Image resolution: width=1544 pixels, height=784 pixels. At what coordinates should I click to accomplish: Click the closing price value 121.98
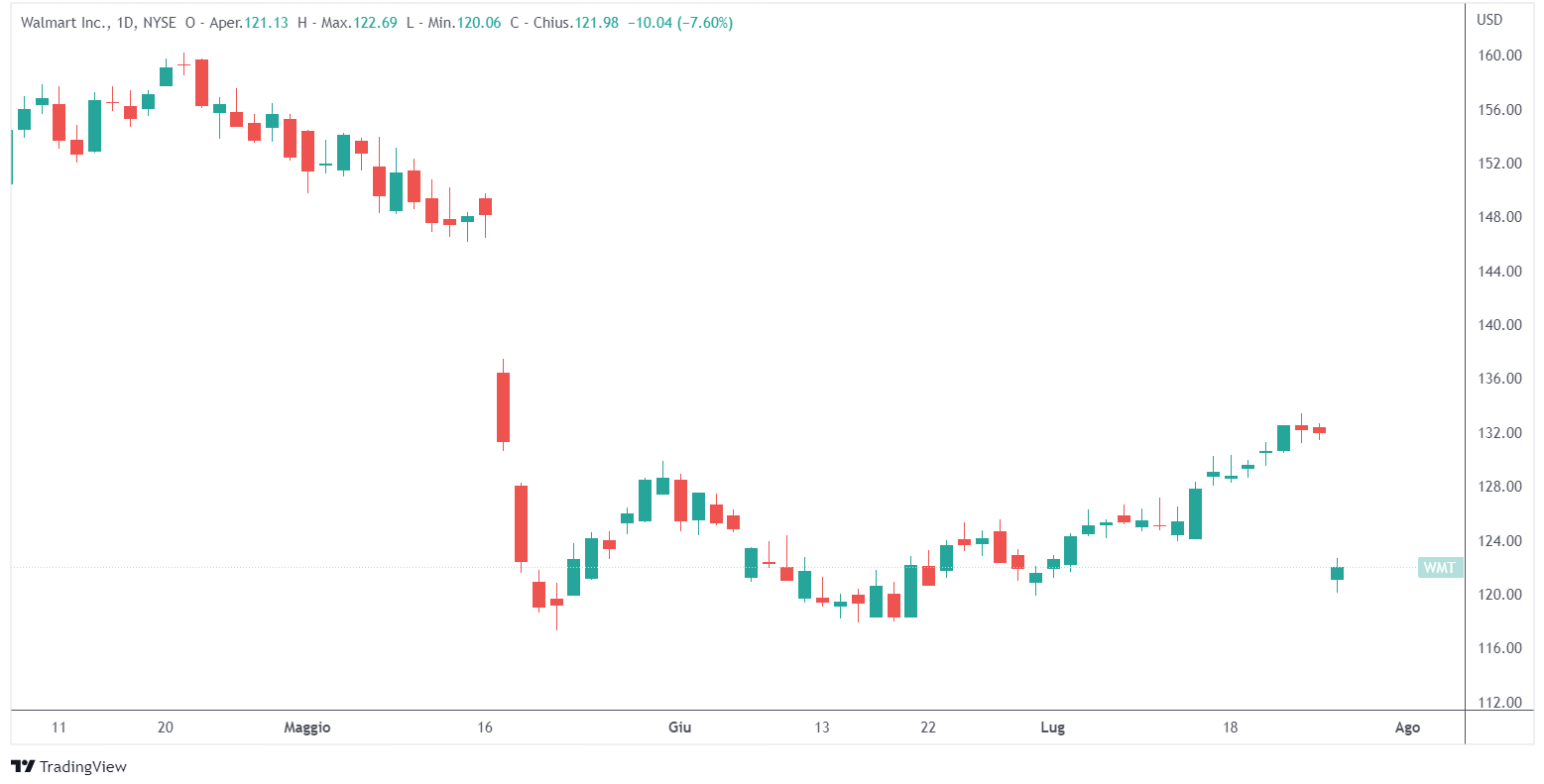click(595, 23)
